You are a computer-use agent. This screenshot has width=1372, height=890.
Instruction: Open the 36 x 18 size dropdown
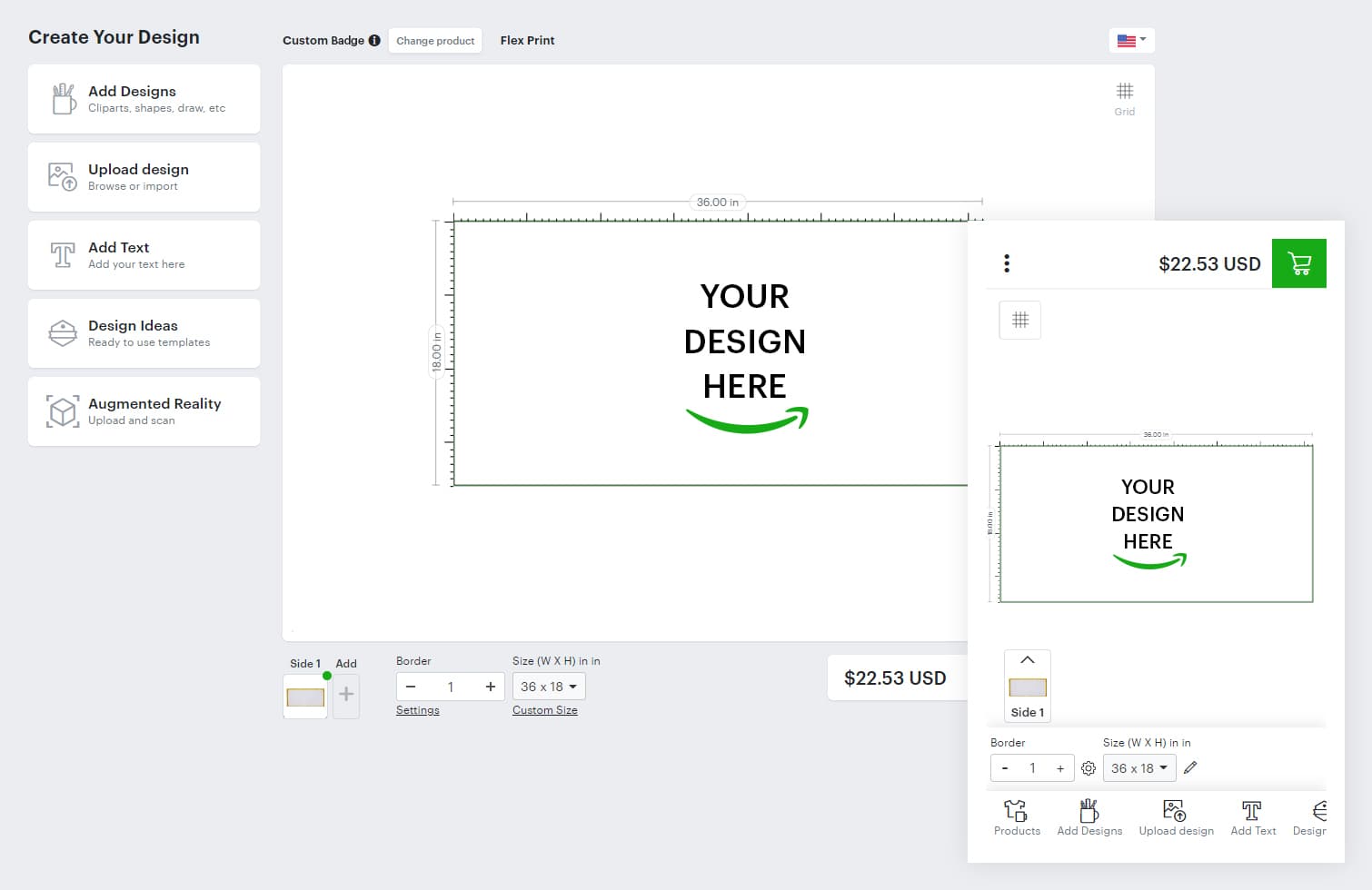548,687
